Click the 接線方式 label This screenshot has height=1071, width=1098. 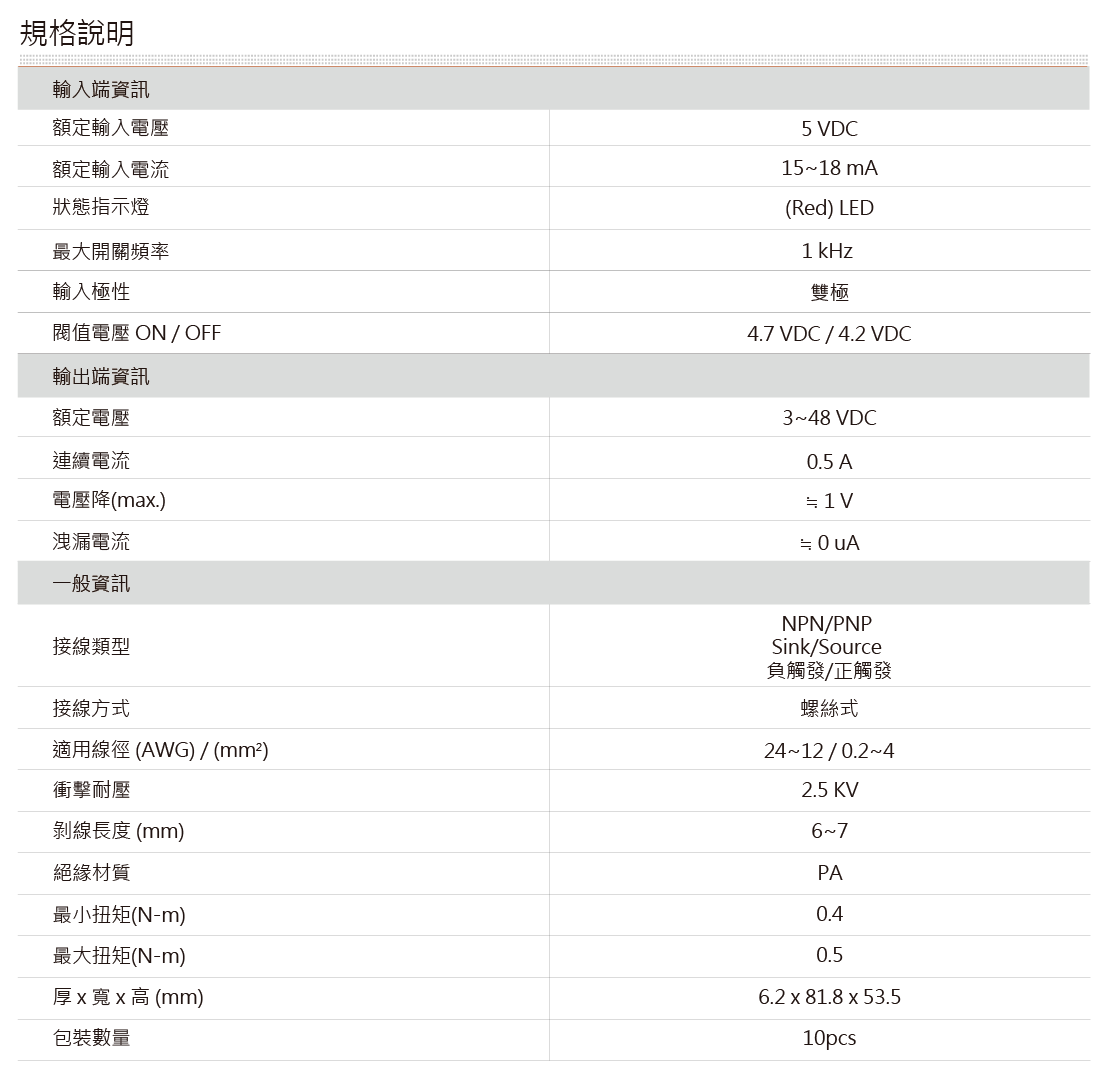tap(91, 708)
